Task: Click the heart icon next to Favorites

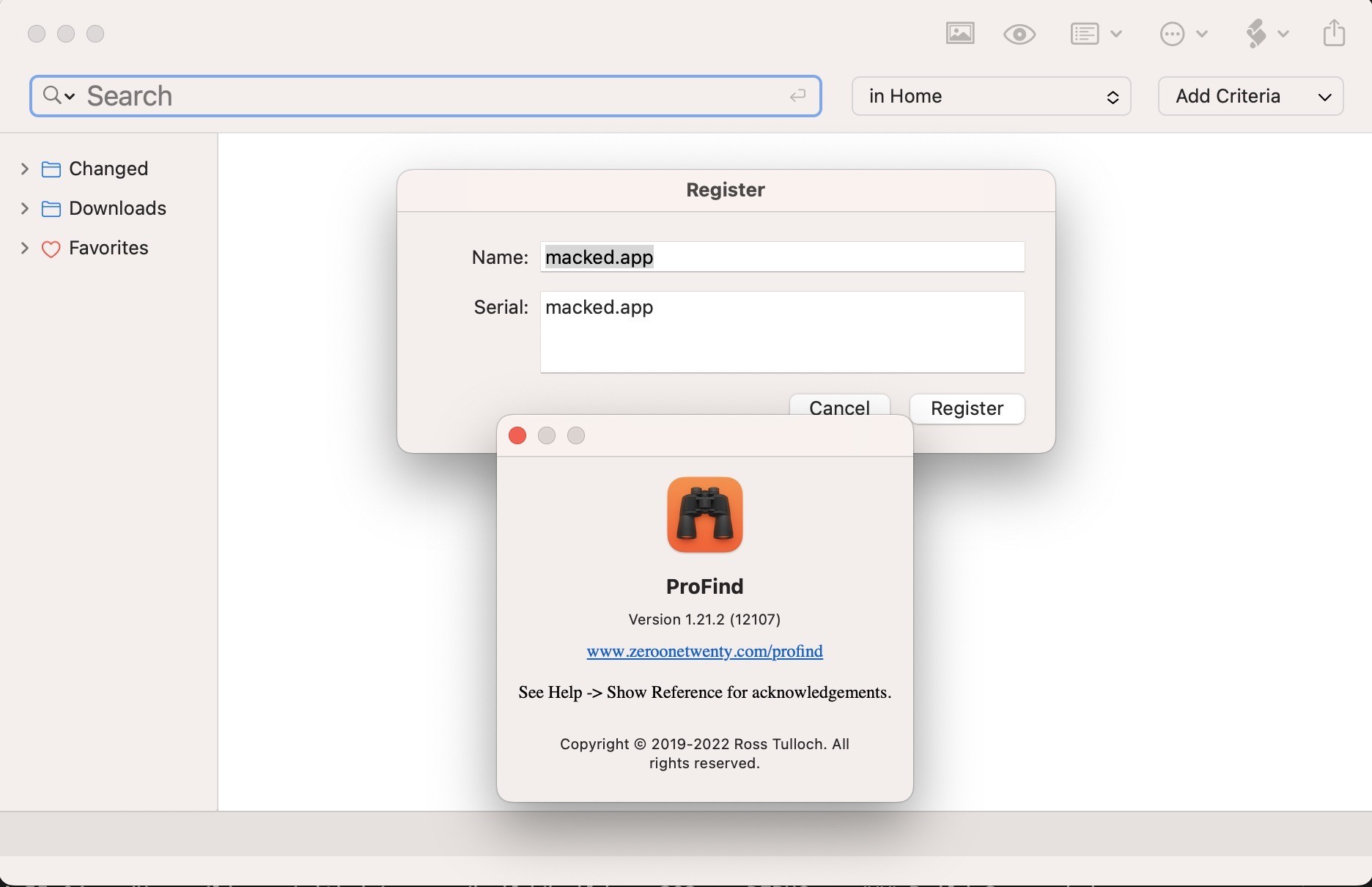Action: tap(51, 249)
